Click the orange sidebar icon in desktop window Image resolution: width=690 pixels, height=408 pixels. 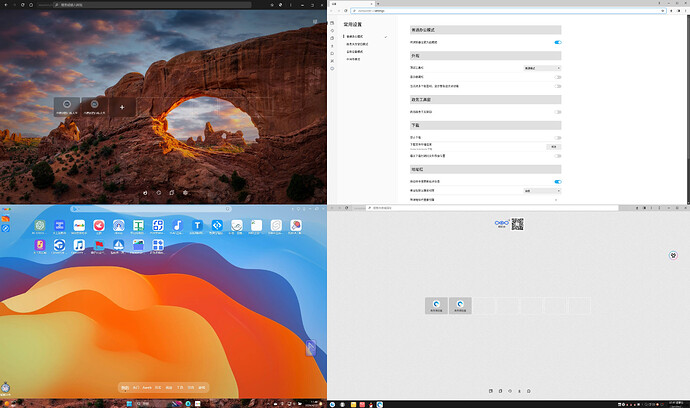click(5, 219)
